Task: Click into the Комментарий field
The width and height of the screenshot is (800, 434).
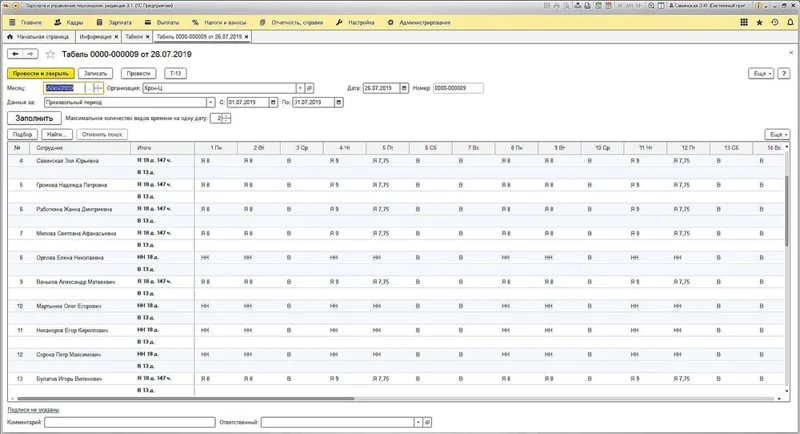Action: tap(130, 422)
